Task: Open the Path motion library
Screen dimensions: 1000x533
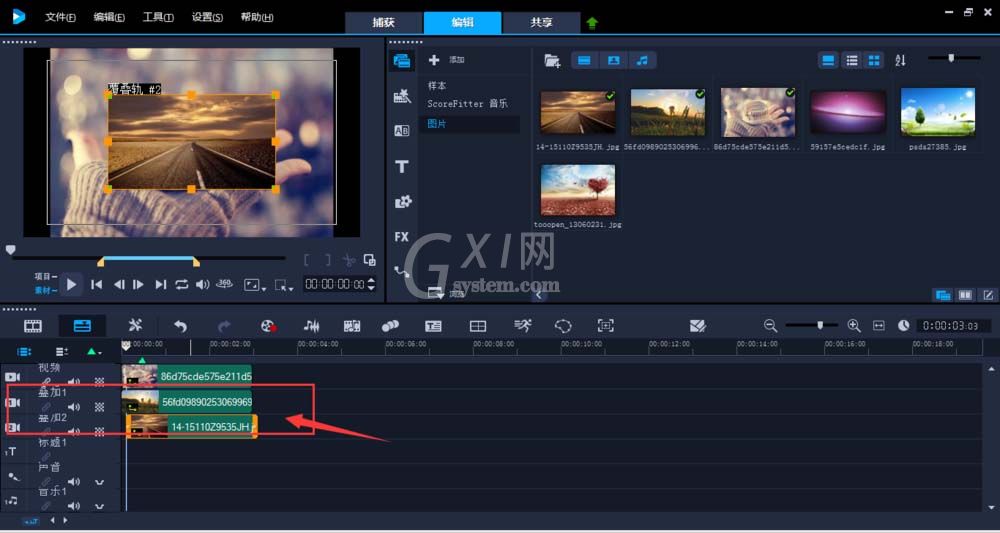Action: (402, 272)
